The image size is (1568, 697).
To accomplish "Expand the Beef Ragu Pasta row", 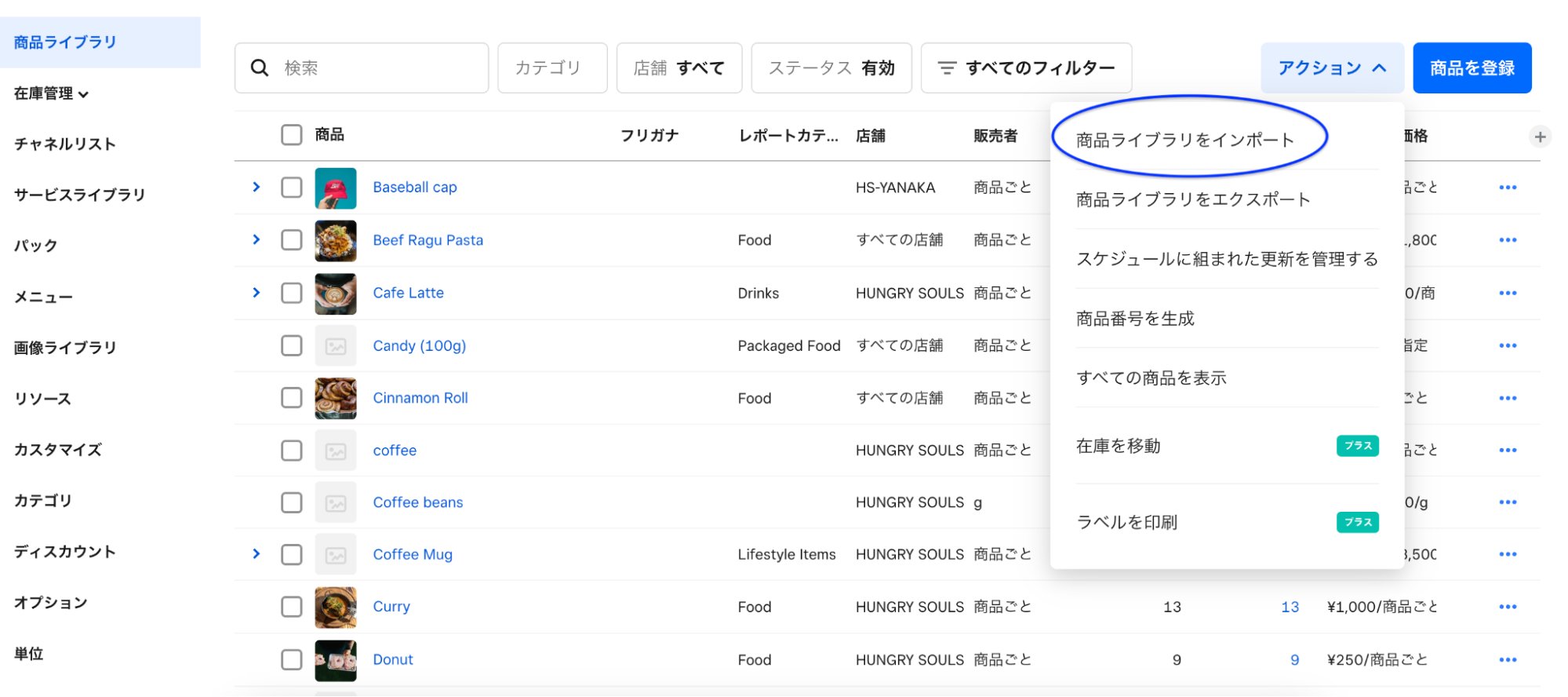I will (x=256, y=239).
